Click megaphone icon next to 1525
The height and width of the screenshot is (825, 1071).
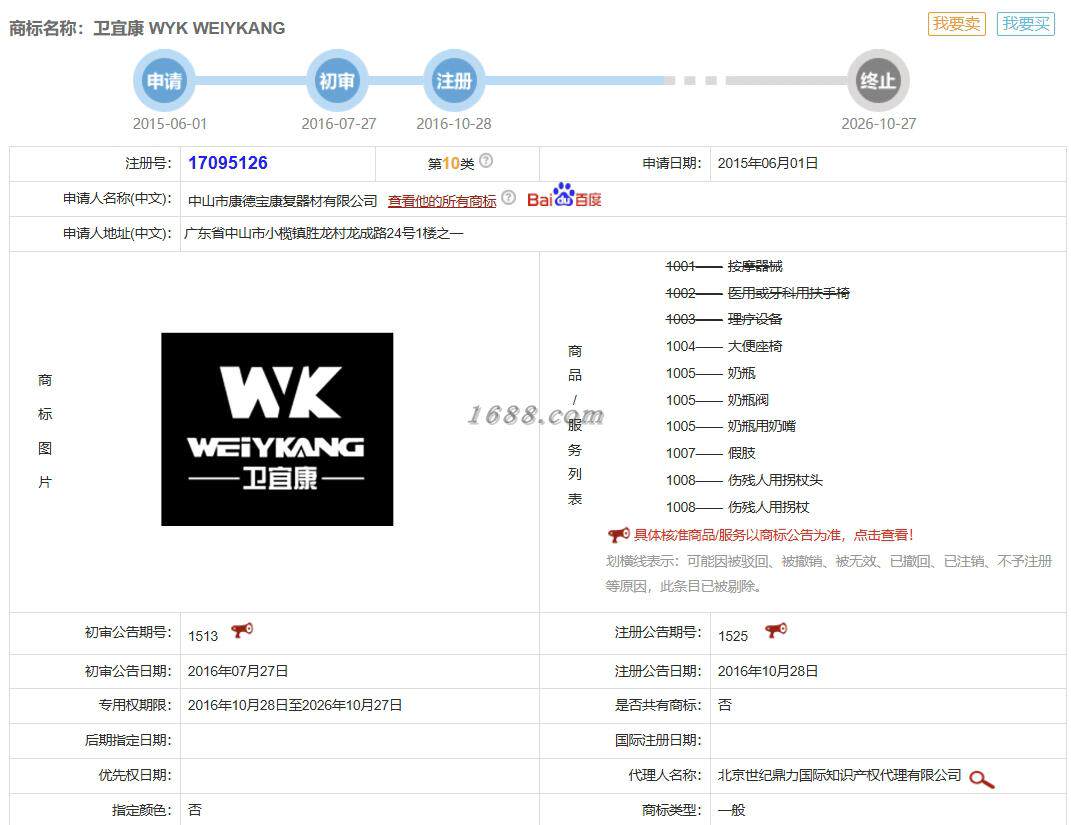[775, 630]
